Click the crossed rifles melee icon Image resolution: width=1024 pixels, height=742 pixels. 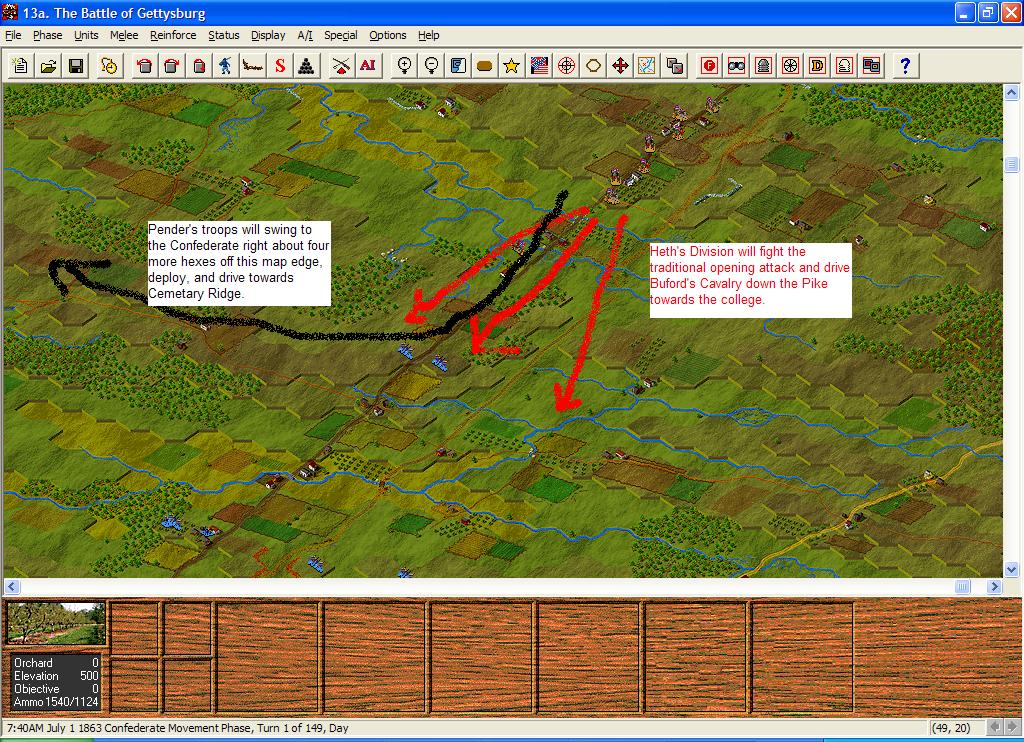click(x=340, y=65)
